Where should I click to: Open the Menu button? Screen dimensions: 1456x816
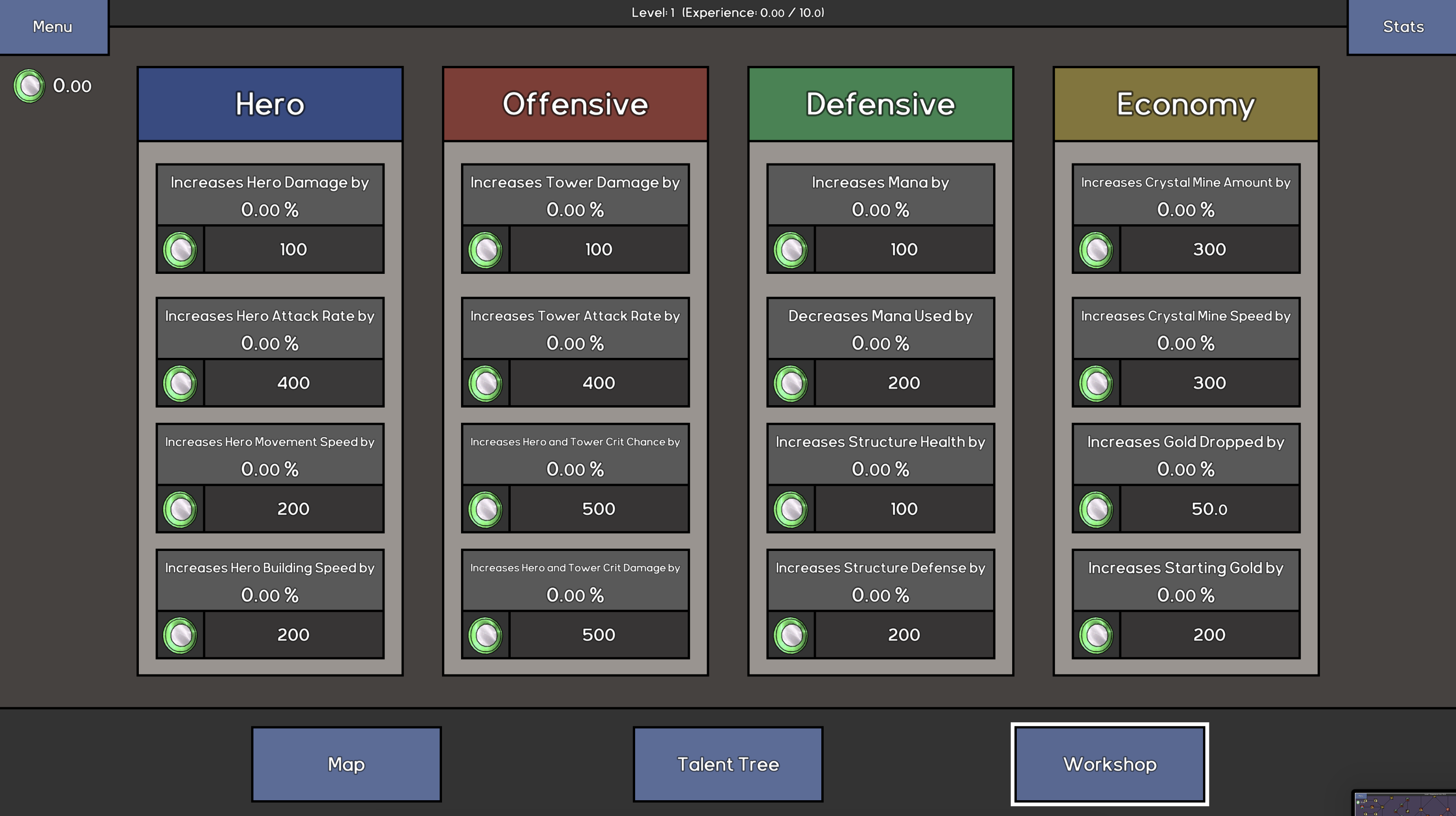pyautogui.click(x=53, y=26)
